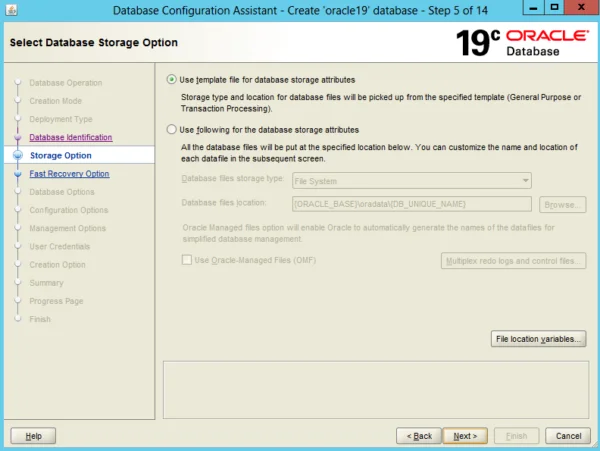Open Database files storage type dropdown
600x451 pixels.
[412, 181]
